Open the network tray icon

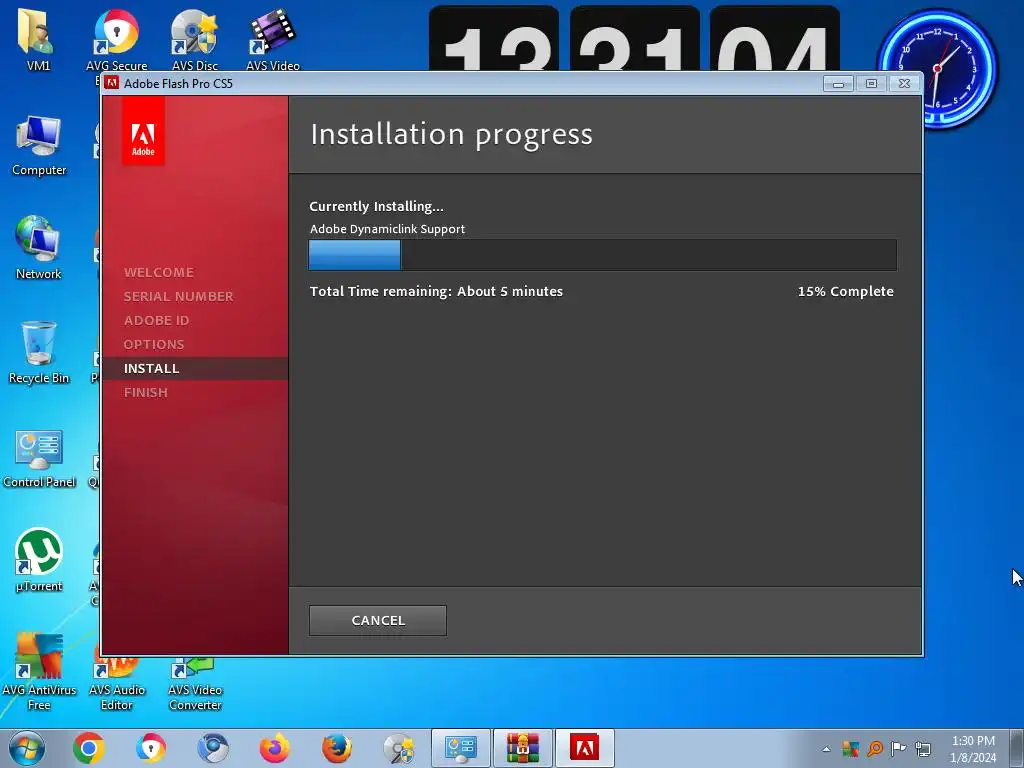923,748
